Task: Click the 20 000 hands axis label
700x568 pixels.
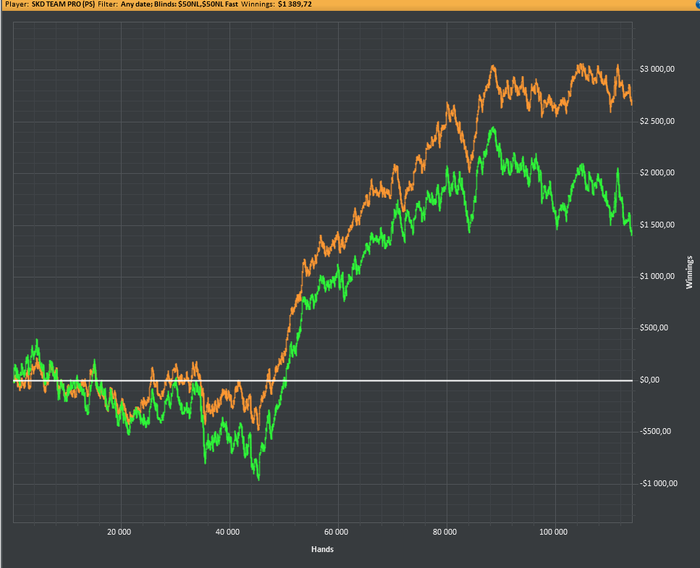Action: tap(119, 532)
